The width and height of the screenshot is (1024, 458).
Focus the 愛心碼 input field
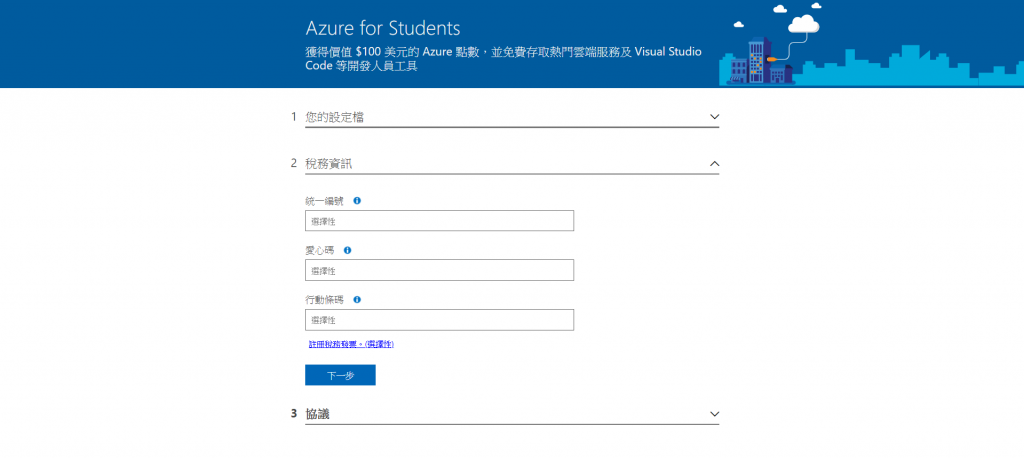point(440,270)
